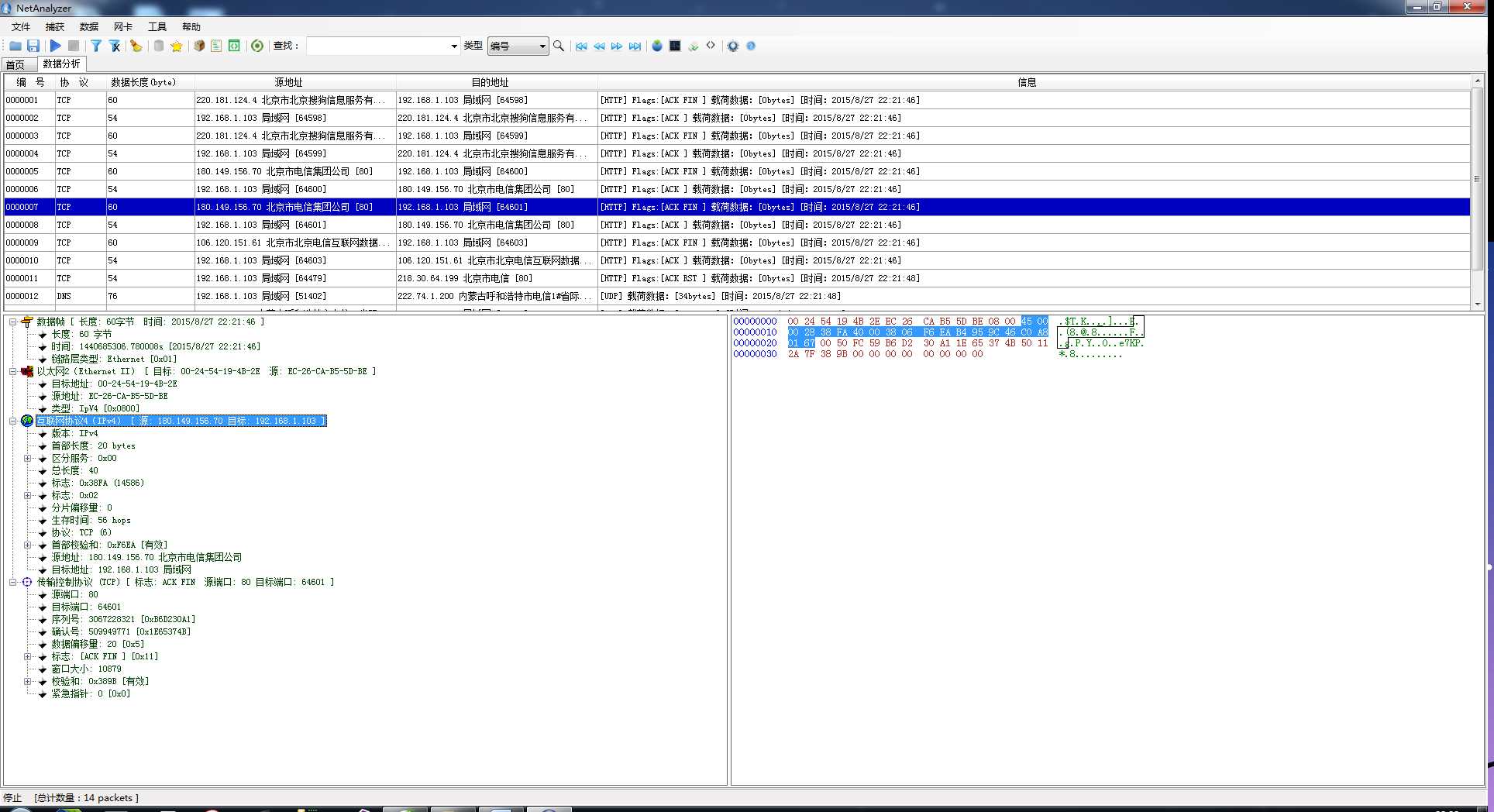Image resolution: width=1494 pixels, height=812 pixels.
Task: Collapse the 传输控制协议 (TCP) node
Action: (12, 582)
